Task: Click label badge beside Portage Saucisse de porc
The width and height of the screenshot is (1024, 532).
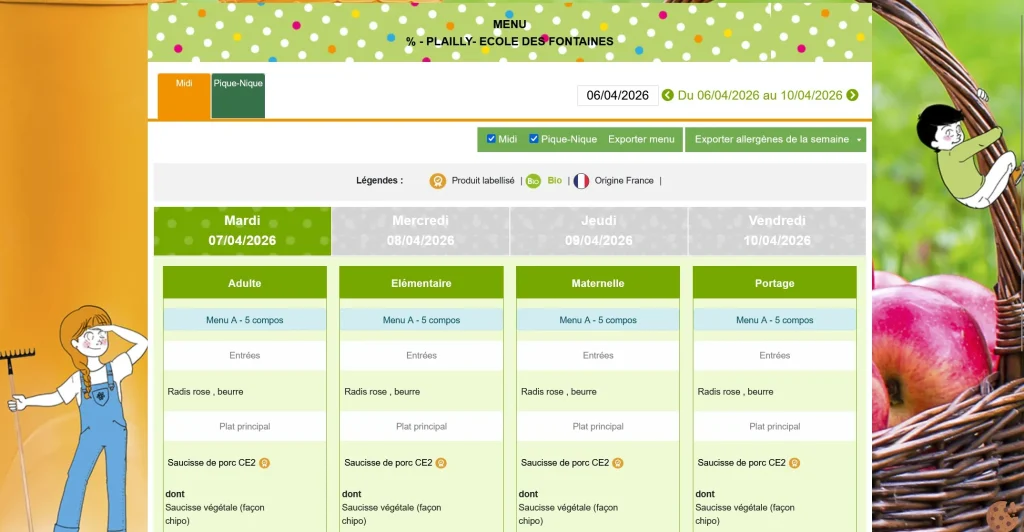Action: (x=794, y=463)
